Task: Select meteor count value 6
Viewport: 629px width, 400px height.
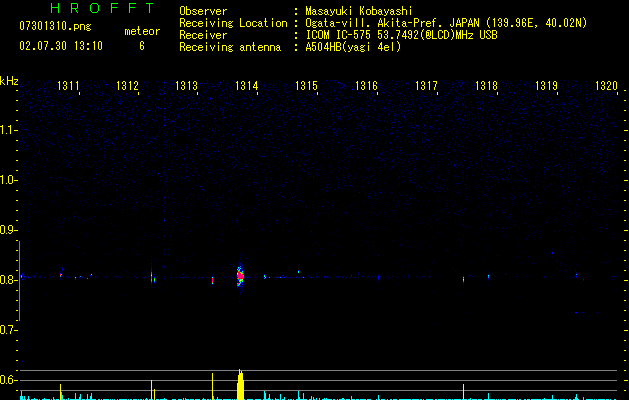Action: (x=142, y=46)
